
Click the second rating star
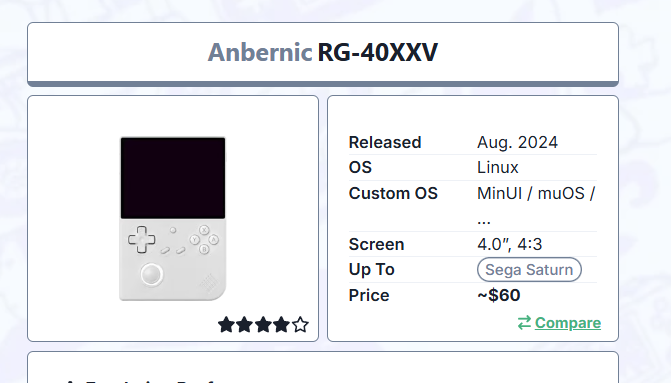pos(244,325)
